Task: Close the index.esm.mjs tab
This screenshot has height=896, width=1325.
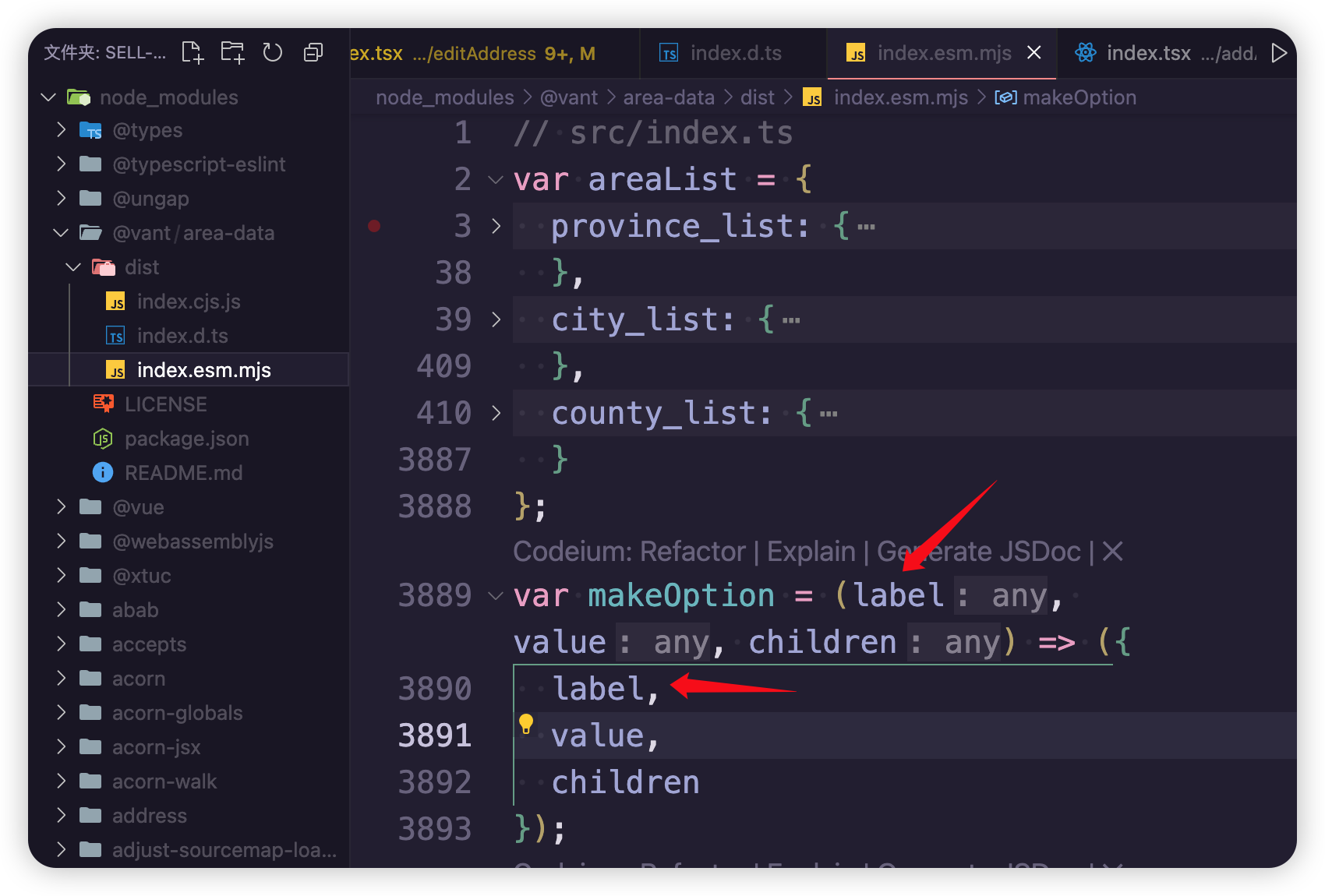Action: click(1034, 52)
